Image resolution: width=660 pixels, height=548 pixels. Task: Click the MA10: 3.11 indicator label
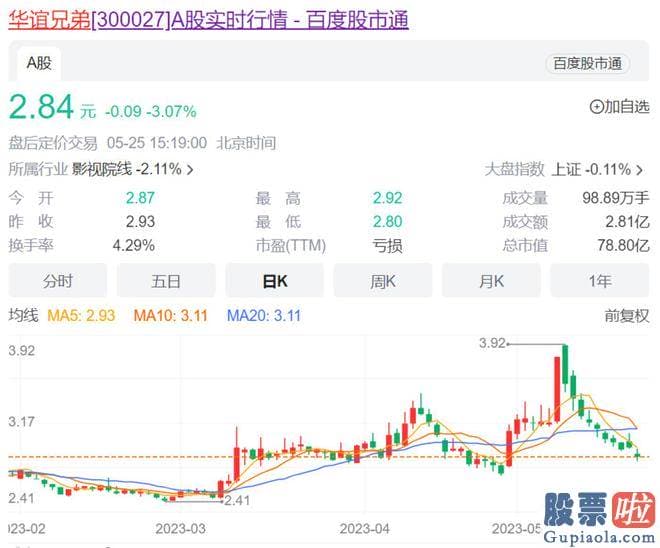pos(170,316)
